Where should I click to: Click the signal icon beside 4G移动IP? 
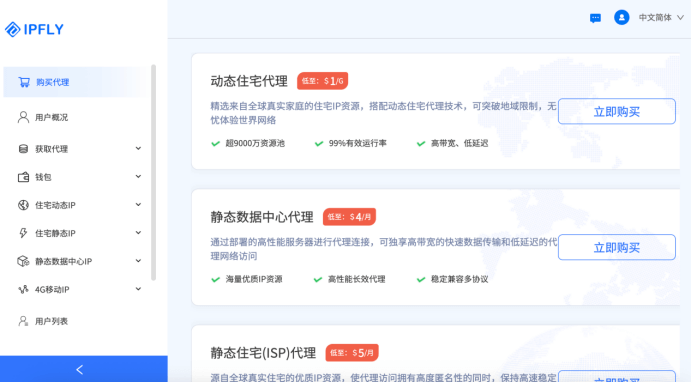23,289
